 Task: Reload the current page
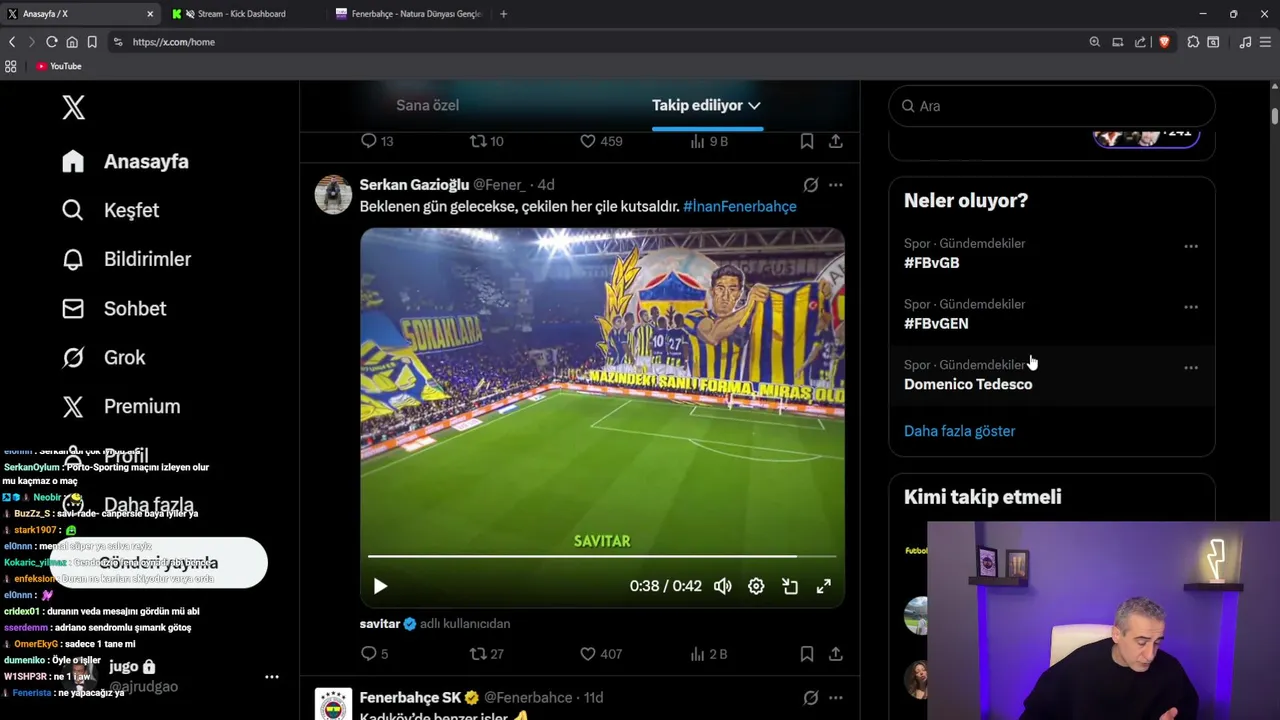tap(52, 42)
